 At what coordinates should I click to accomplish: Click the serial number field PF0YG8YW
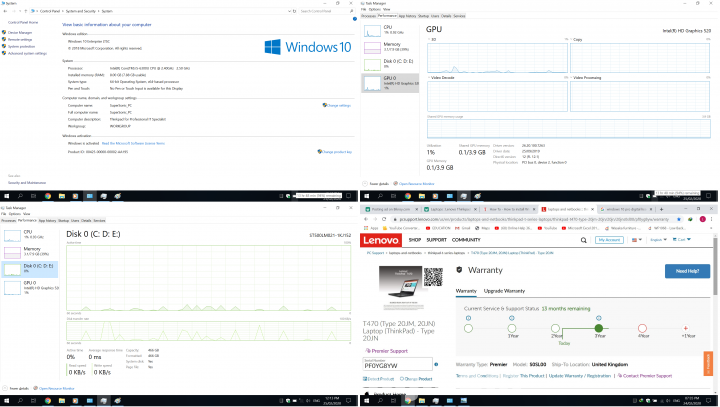(398, 364)
